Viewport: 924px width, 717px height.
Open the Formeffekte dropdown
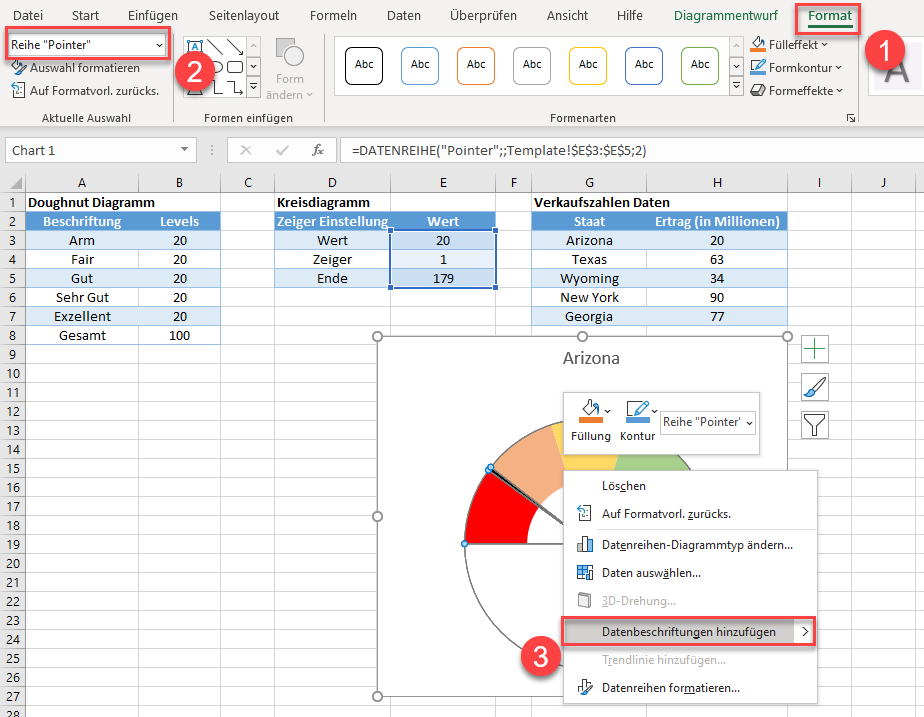coord(796,91)
